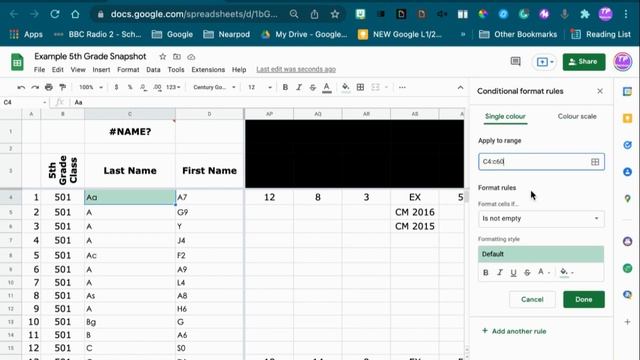Open the Tools menu

tap(176, 70)
